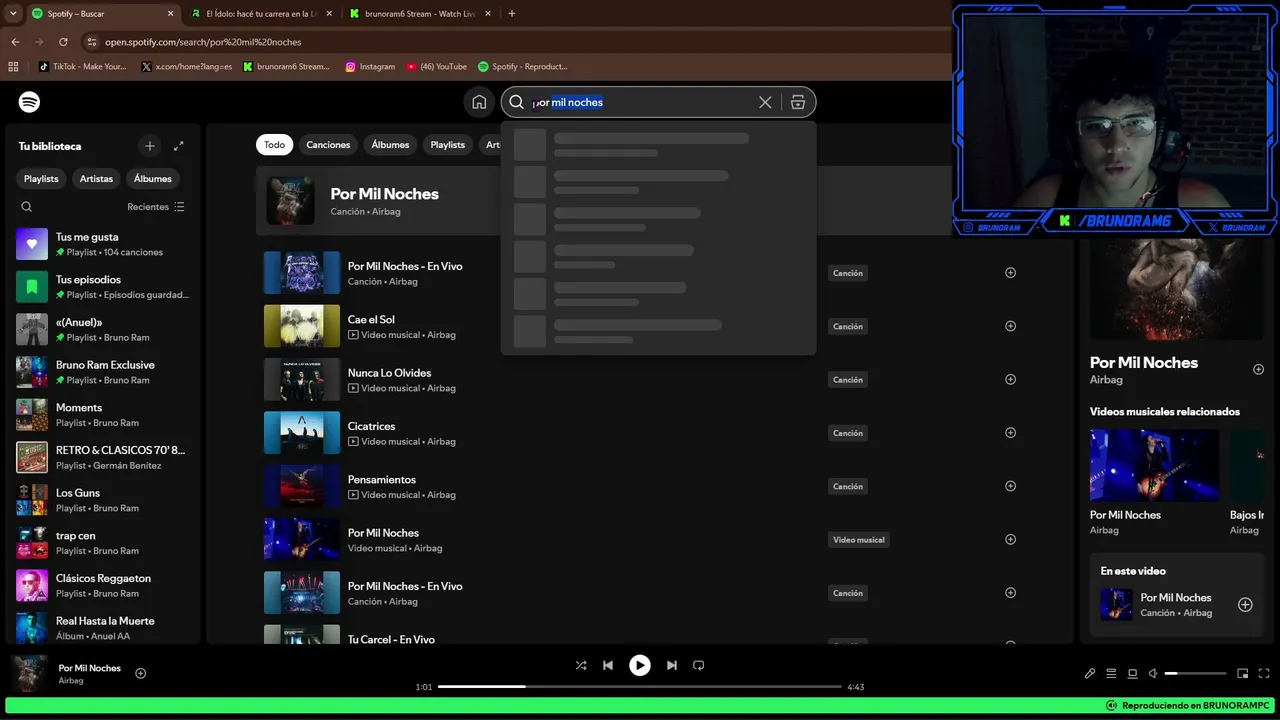Add Pensamientos to library

point(1010,486)
